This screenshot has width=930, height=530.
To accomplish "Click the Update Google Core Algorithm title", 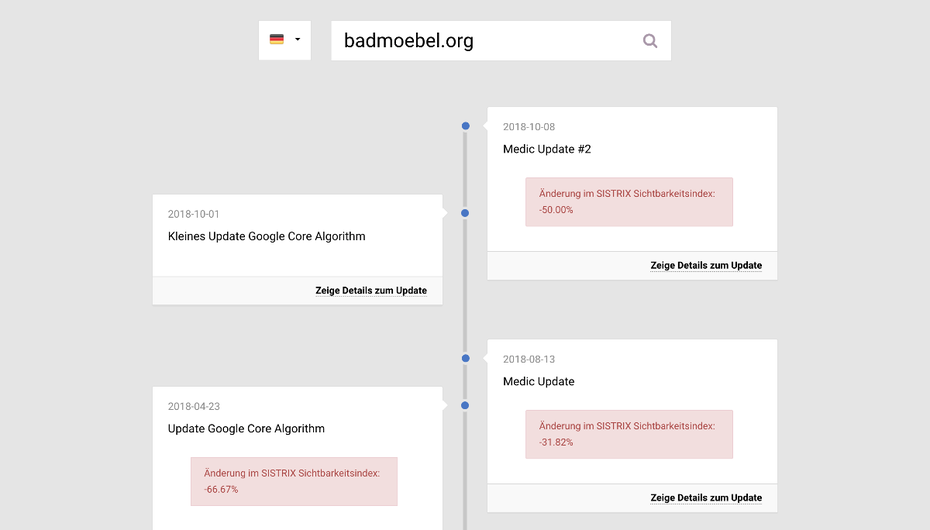I will coord(246,429).
